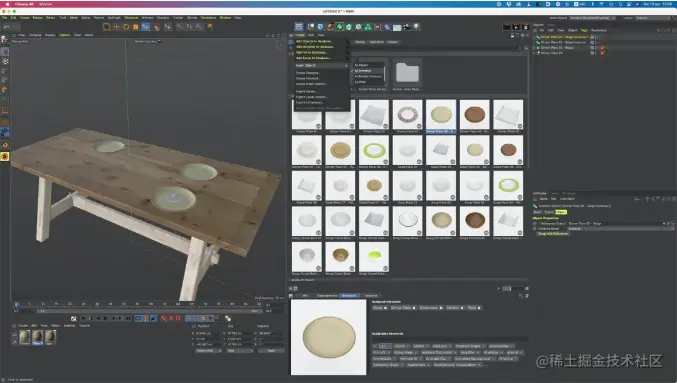
Task: Click the bottom orange icon in left palette
Action: coord(5,156)
